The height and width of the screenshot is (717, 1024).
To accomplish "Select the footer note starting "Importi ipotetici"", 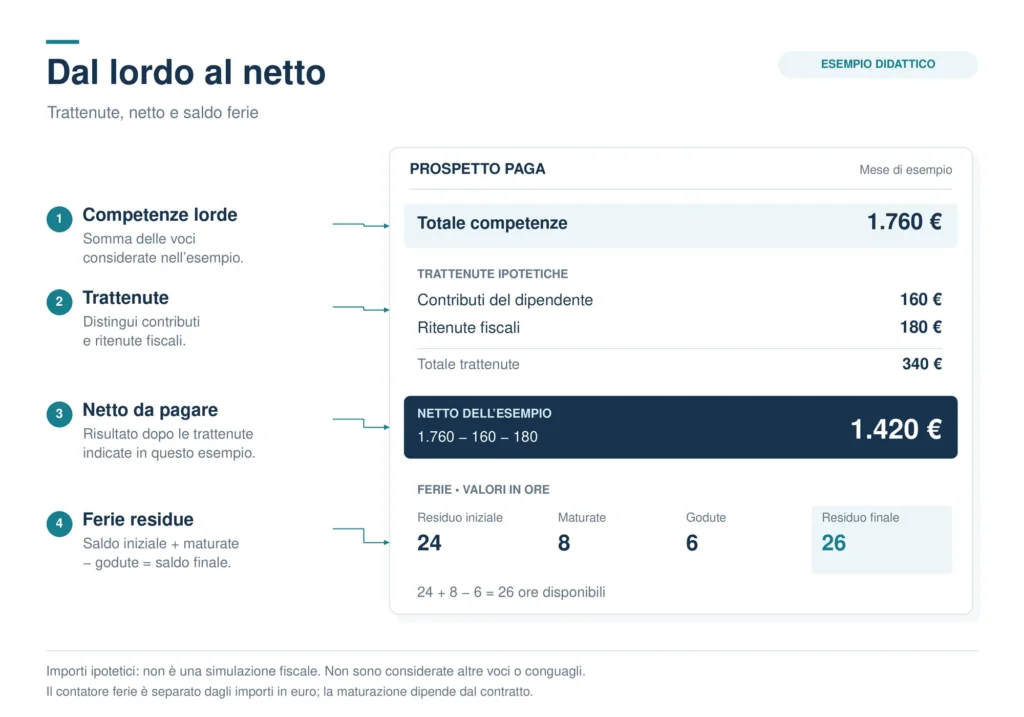I will pyautogui.click(x=315, y=671).
